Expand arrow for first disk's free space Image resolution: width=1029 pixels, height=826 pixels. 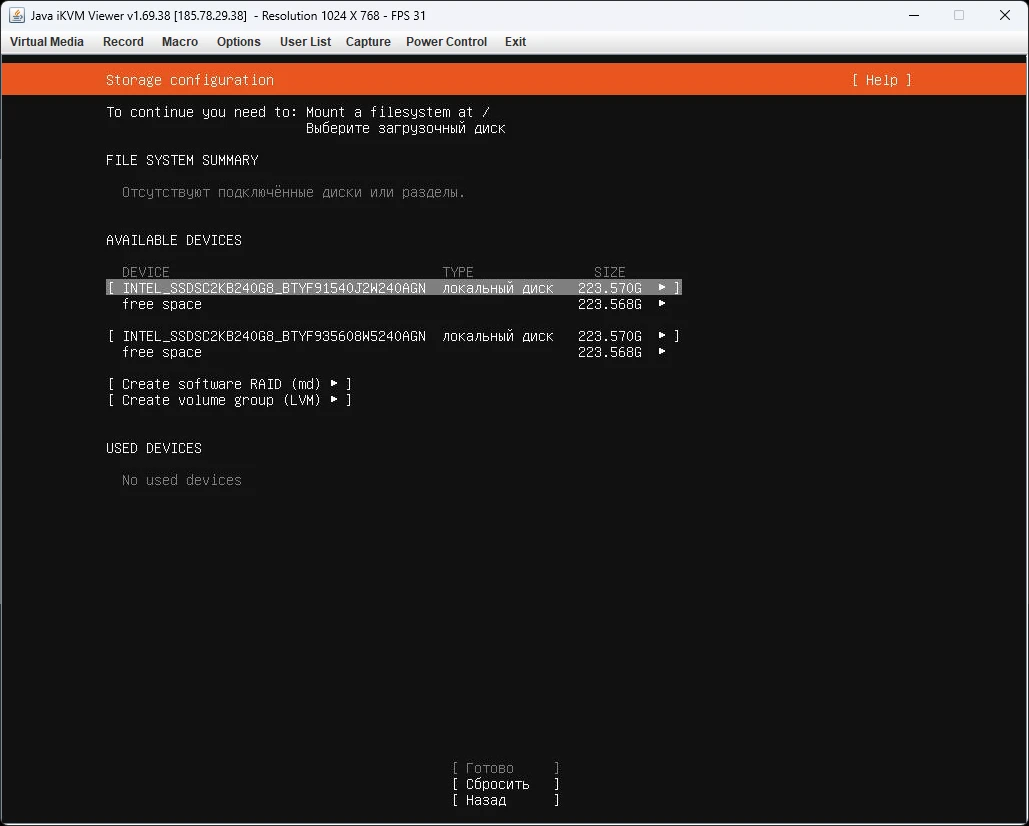coord(662,304)
